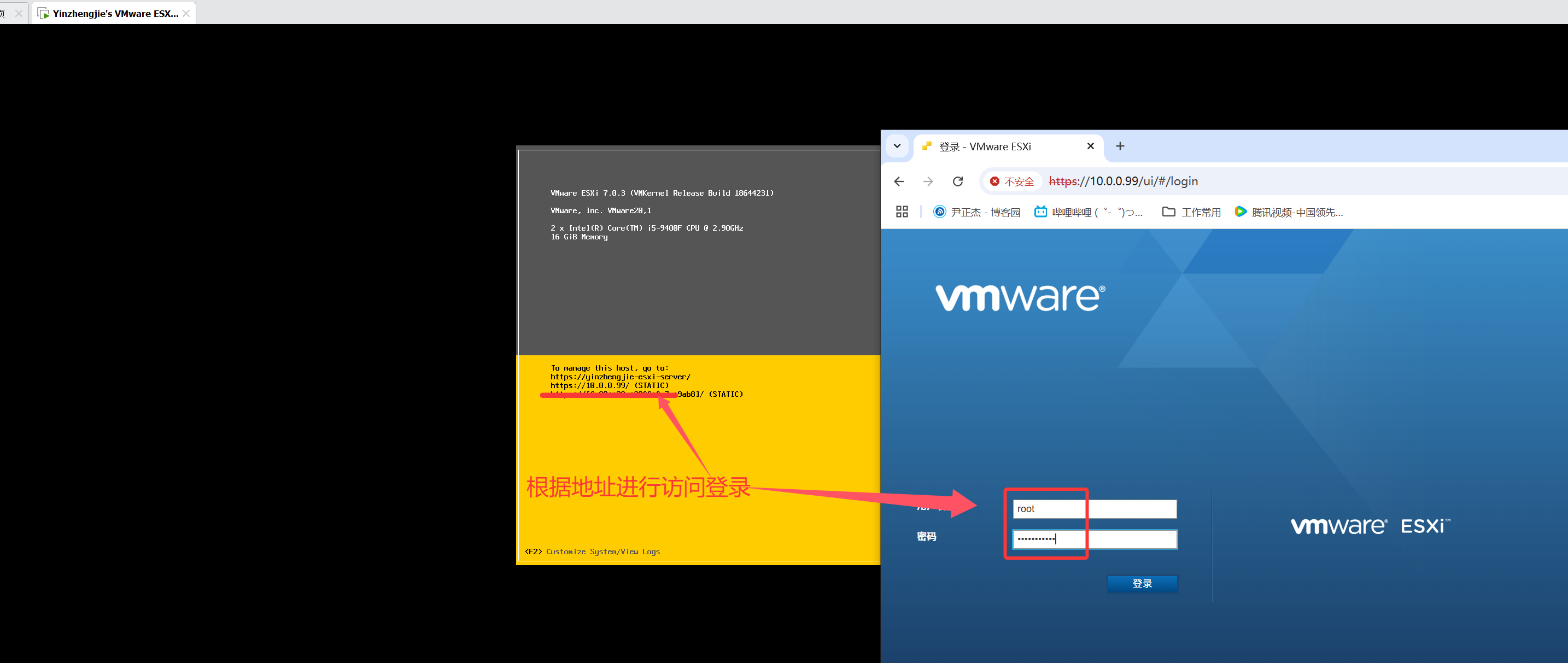Close Yinzhengjie's VMware ESXi VM tab
This screenshot has width=1568, height=663.
[186, 13]
